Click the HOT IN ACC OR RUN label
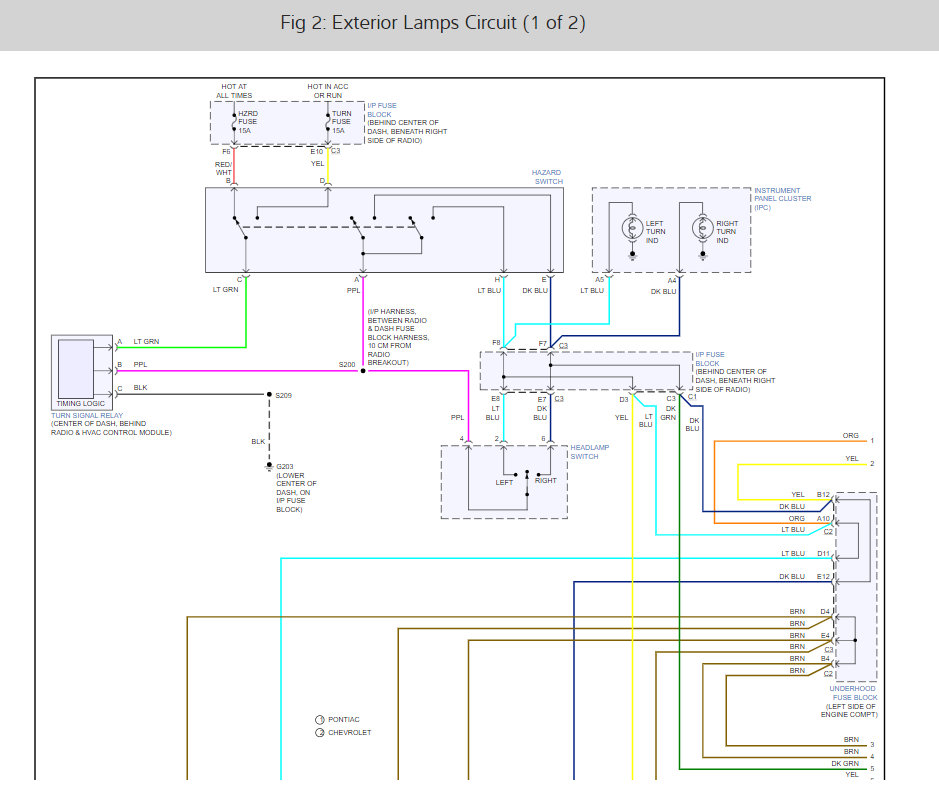The height and width of the screenshot is (807, 939). 328,91
